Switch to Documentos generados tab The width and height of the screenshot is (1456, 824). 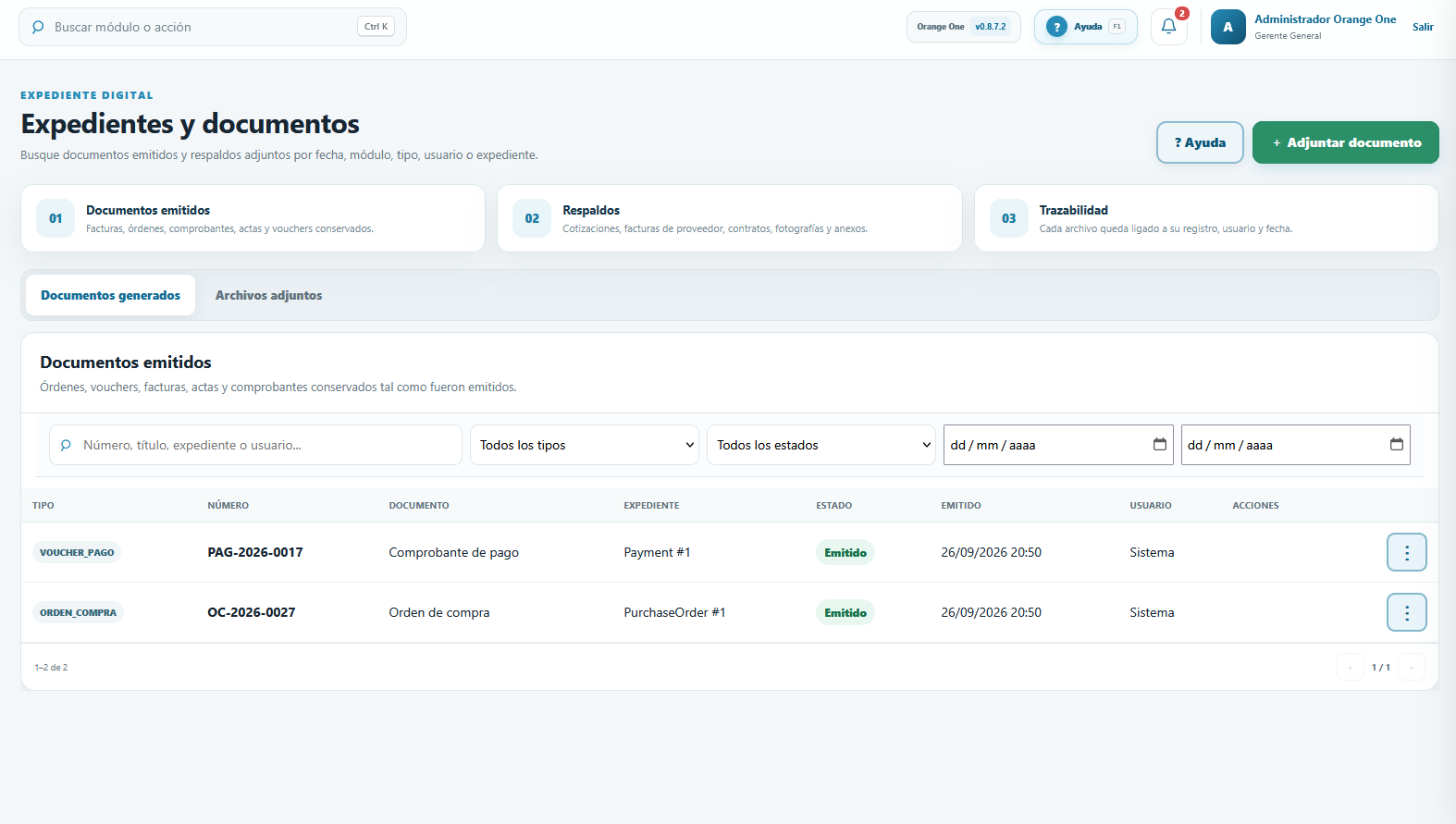coord(111,295)
